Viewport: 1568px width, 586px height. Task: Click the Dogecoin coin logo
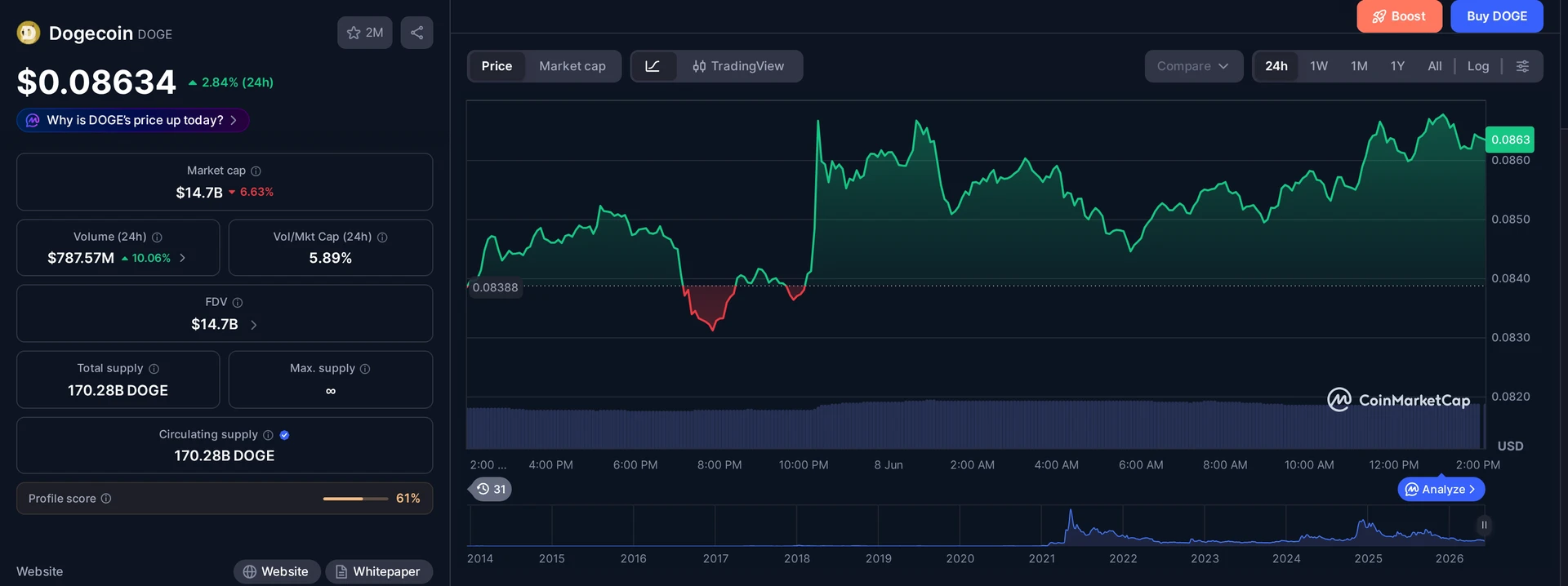(29, 33)
